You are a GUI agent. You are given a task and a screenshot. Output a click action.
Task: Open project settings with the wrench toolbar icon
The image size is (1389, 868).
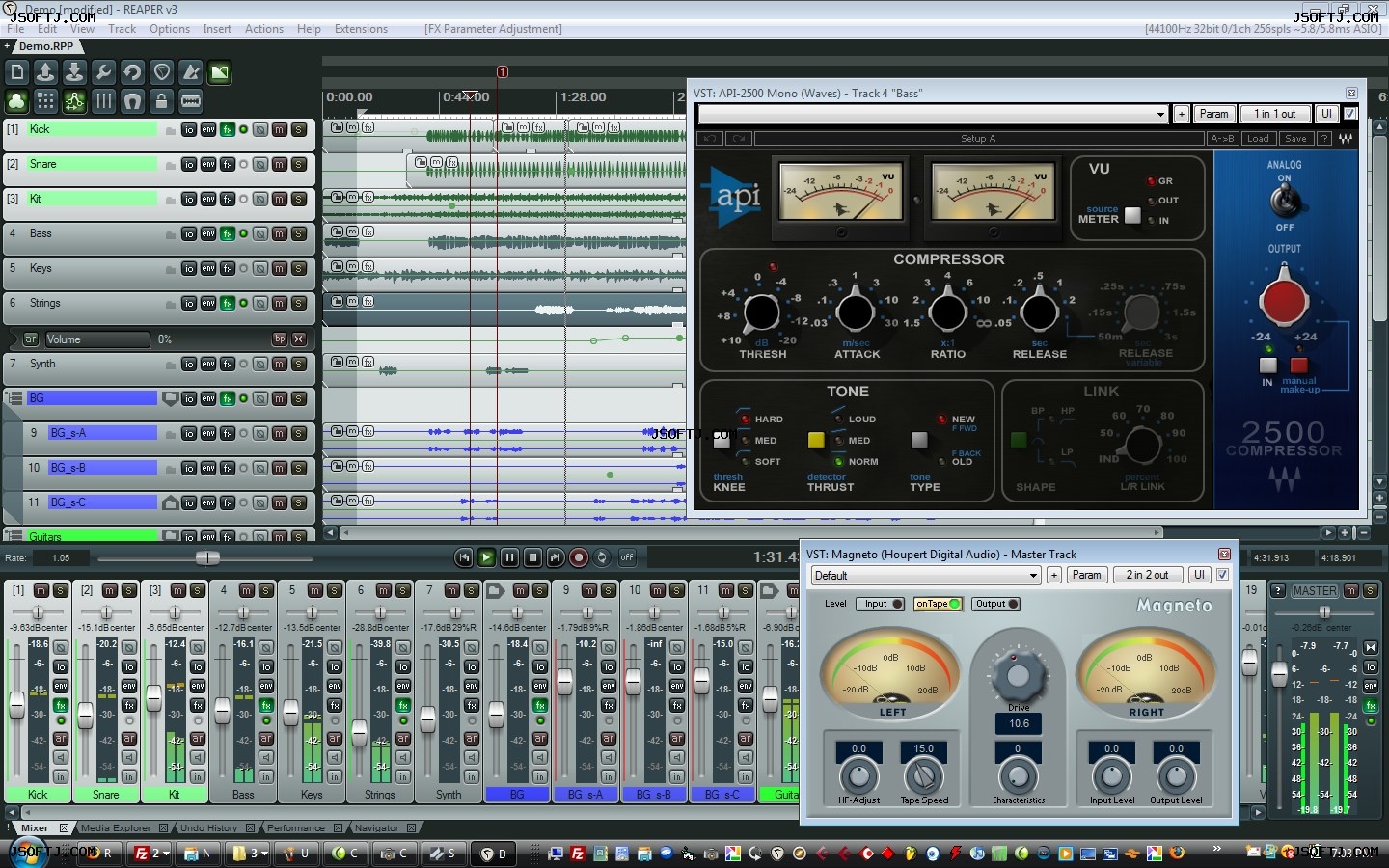[x=104, y=72]
